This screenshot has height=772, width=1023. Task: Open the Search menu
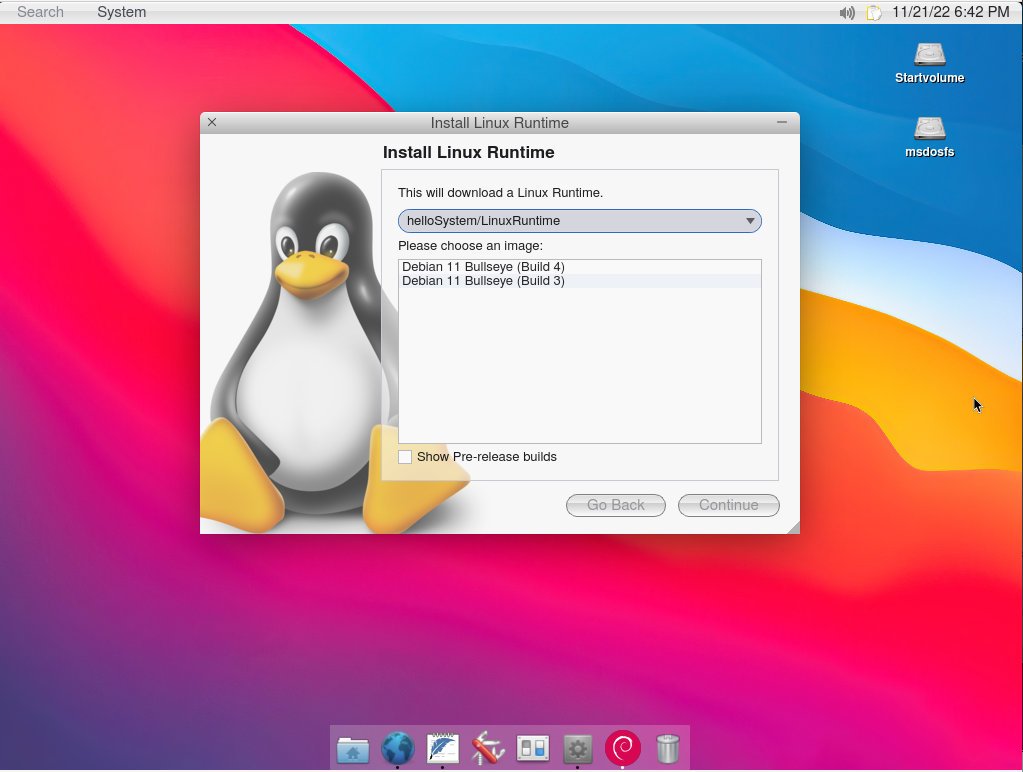coord(39,12)
